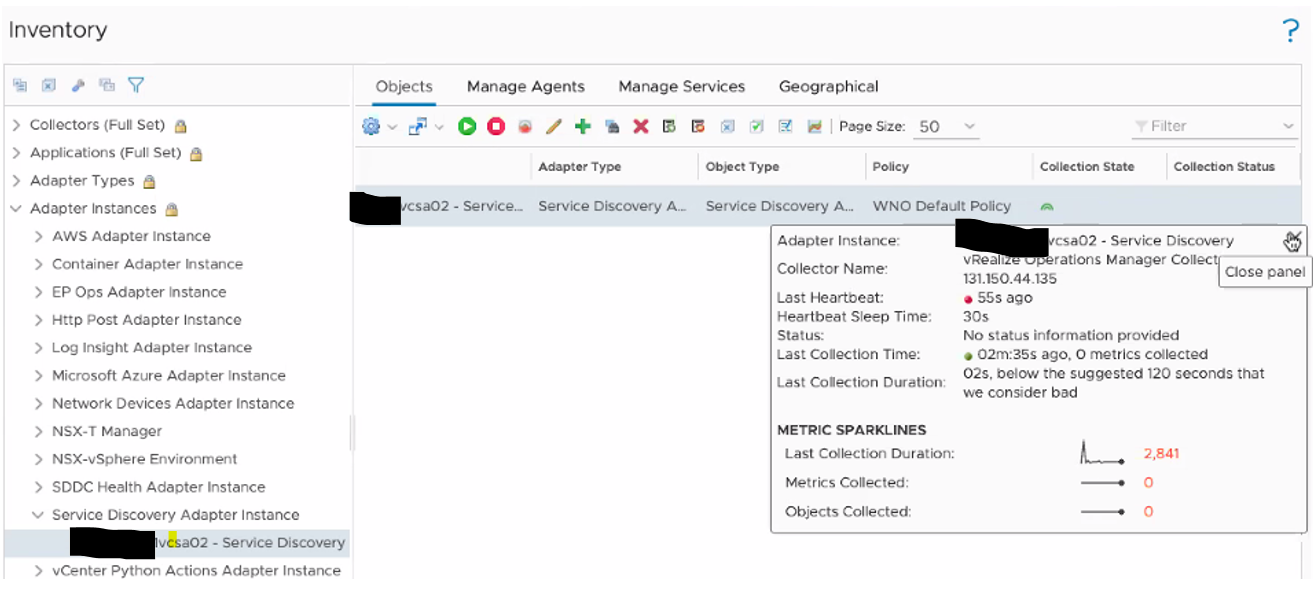Click the wrench icon above inventory tree

(x=77, y=85)
